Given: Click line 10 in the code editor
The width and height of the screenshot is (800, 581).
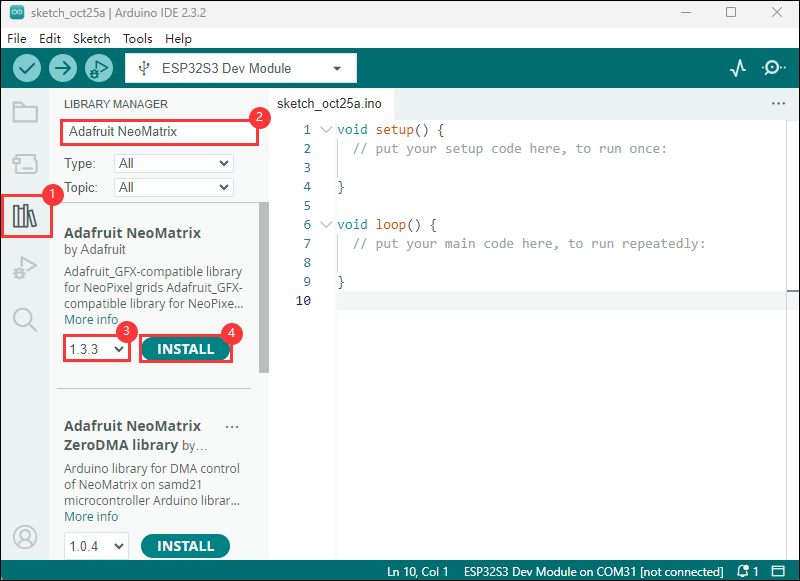Looking at the screenshot, I should click(561, 300).
